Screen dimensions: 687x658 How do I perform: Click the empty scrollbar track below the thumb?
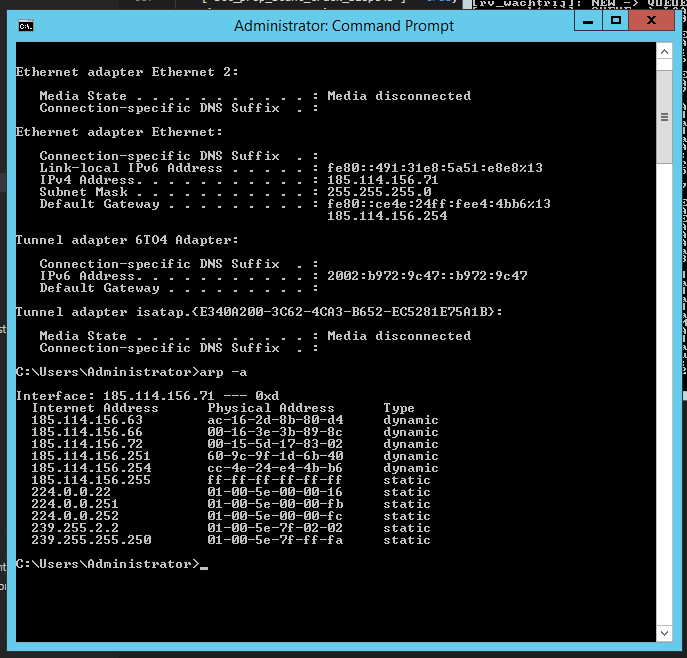pos(664,400)
